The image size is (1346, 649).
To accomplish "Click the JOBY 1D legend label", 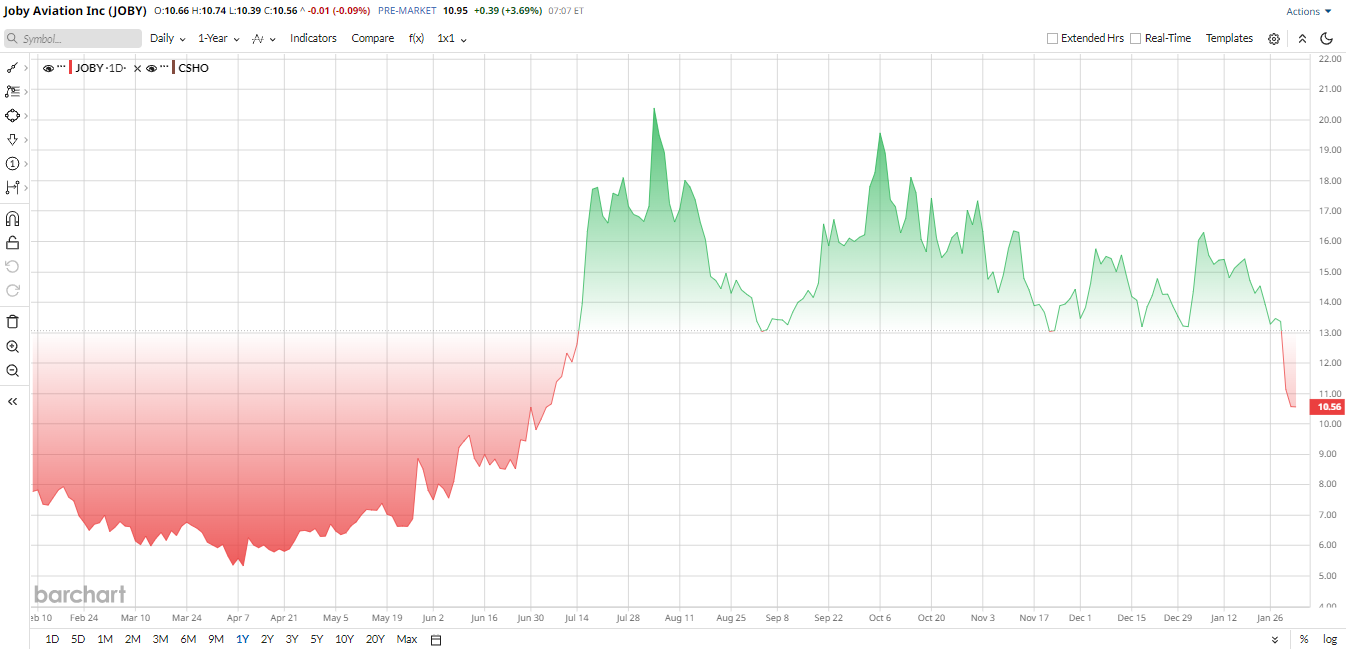I will coord(101,68).
